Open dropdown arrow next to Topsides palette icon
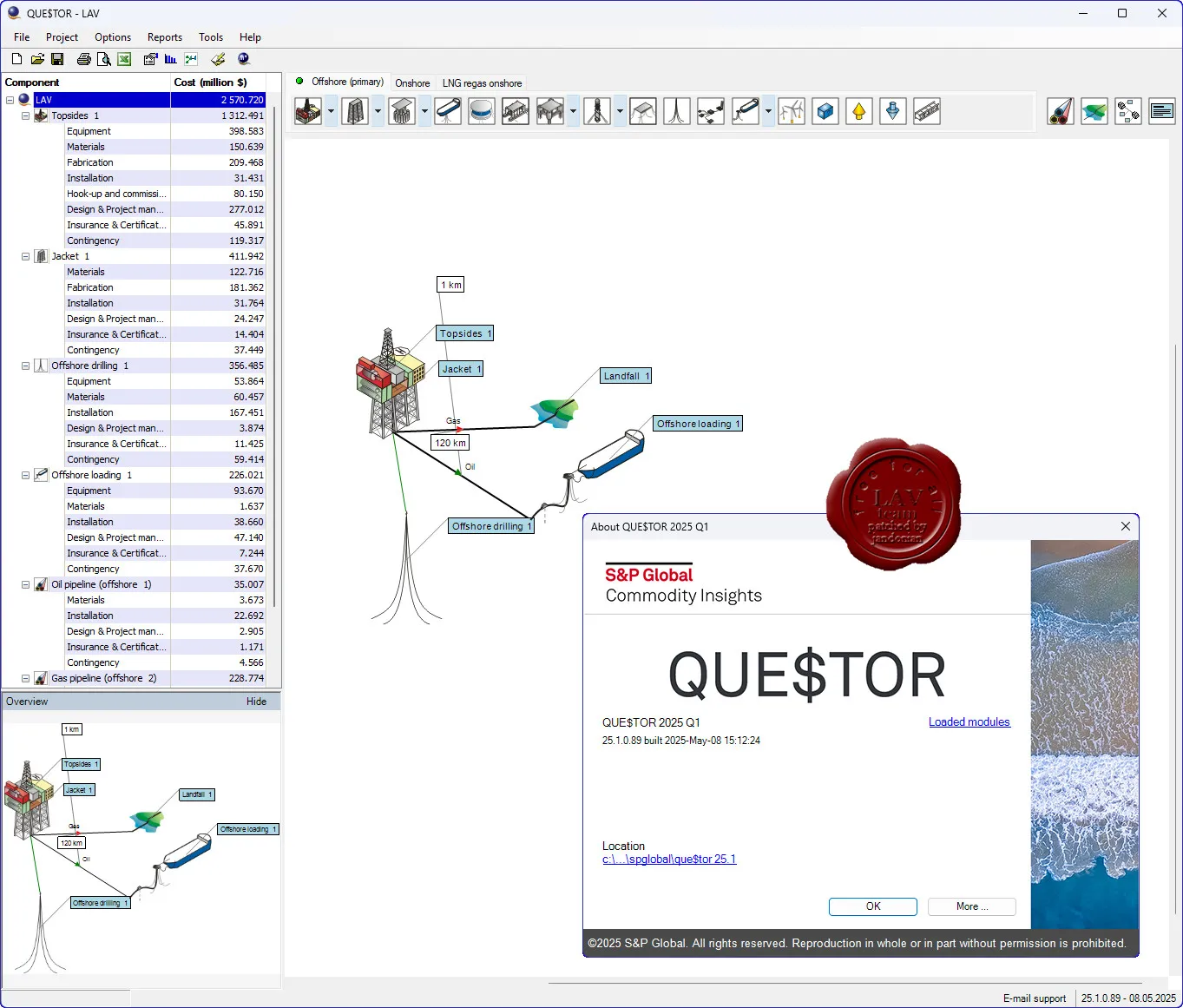 tap(331, 111)
